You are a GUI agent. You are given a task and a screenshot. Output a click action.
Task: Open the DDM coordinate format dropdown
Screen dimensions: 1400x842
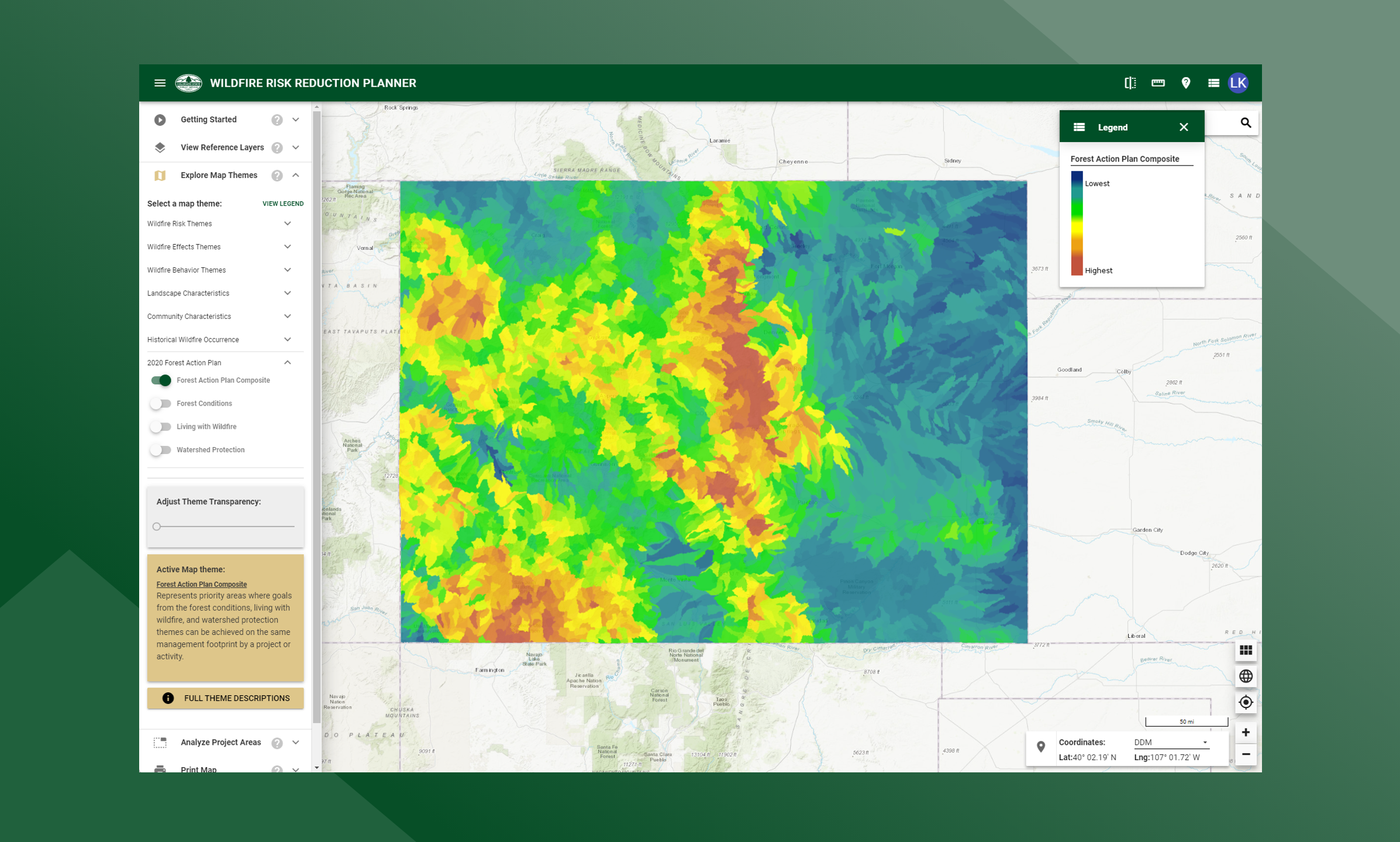click(x=1171, y=743)
